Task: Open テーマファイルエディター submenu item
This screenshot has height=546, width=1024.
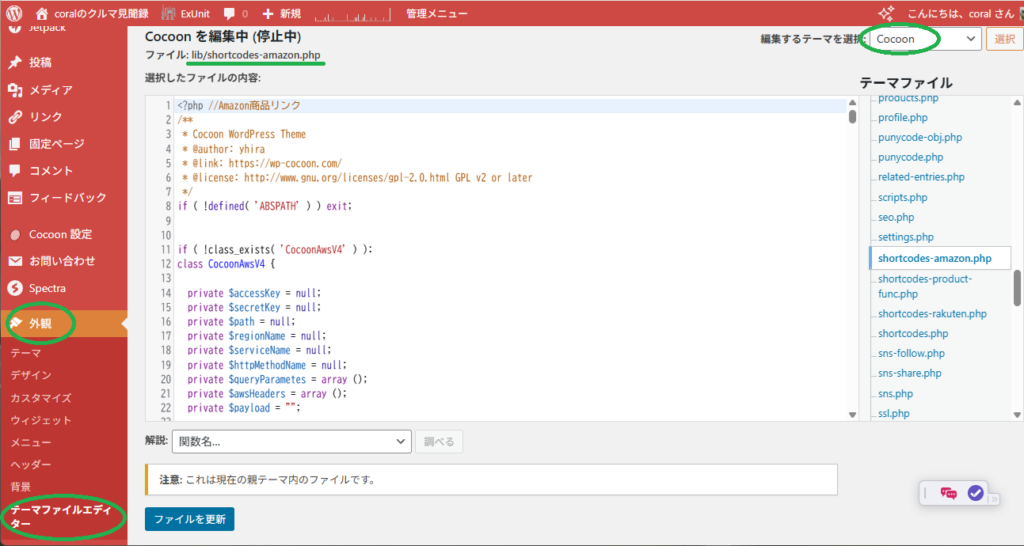Action: 61,517
